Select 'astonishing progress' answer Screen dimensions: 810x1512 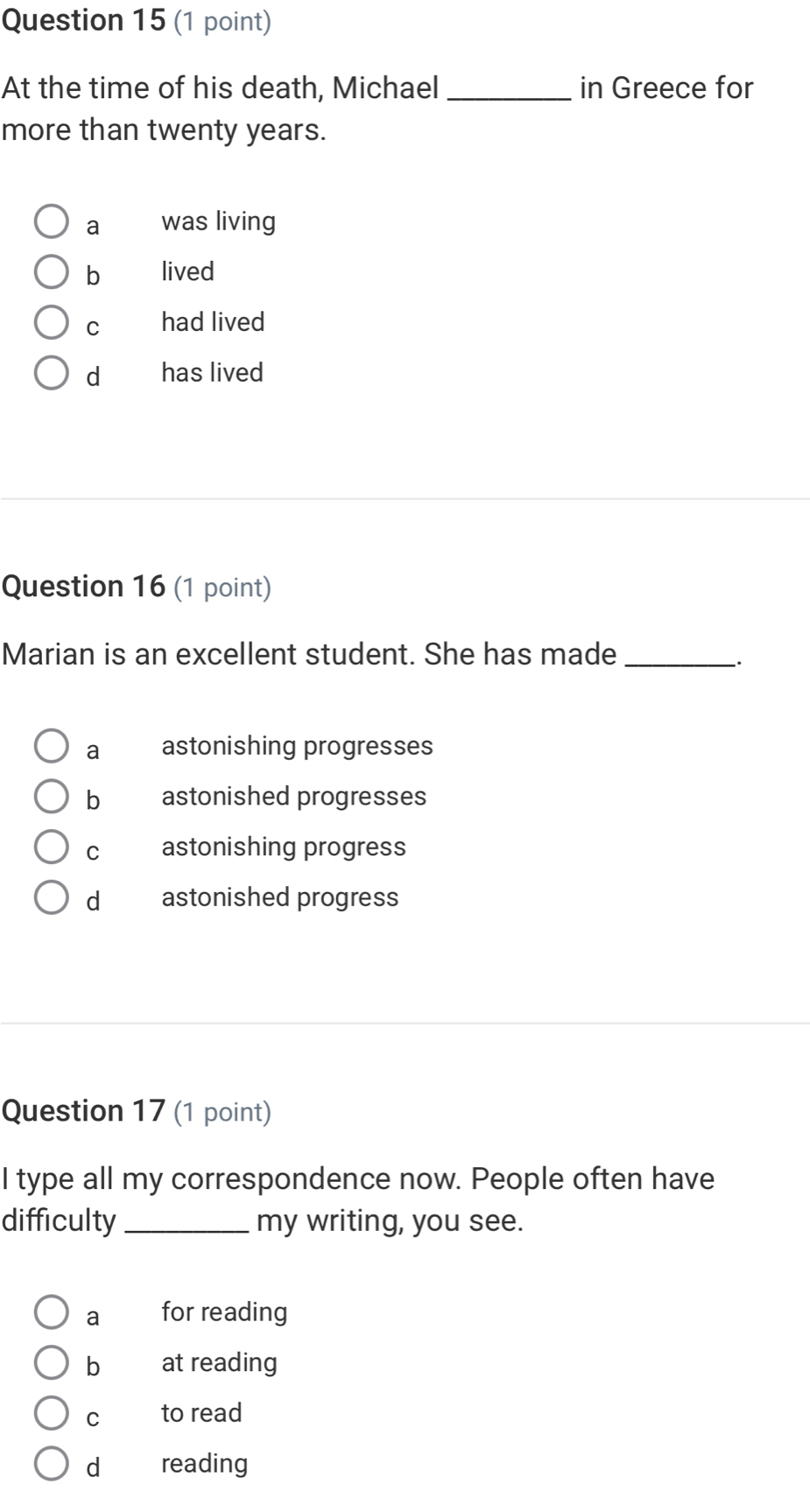52,847
